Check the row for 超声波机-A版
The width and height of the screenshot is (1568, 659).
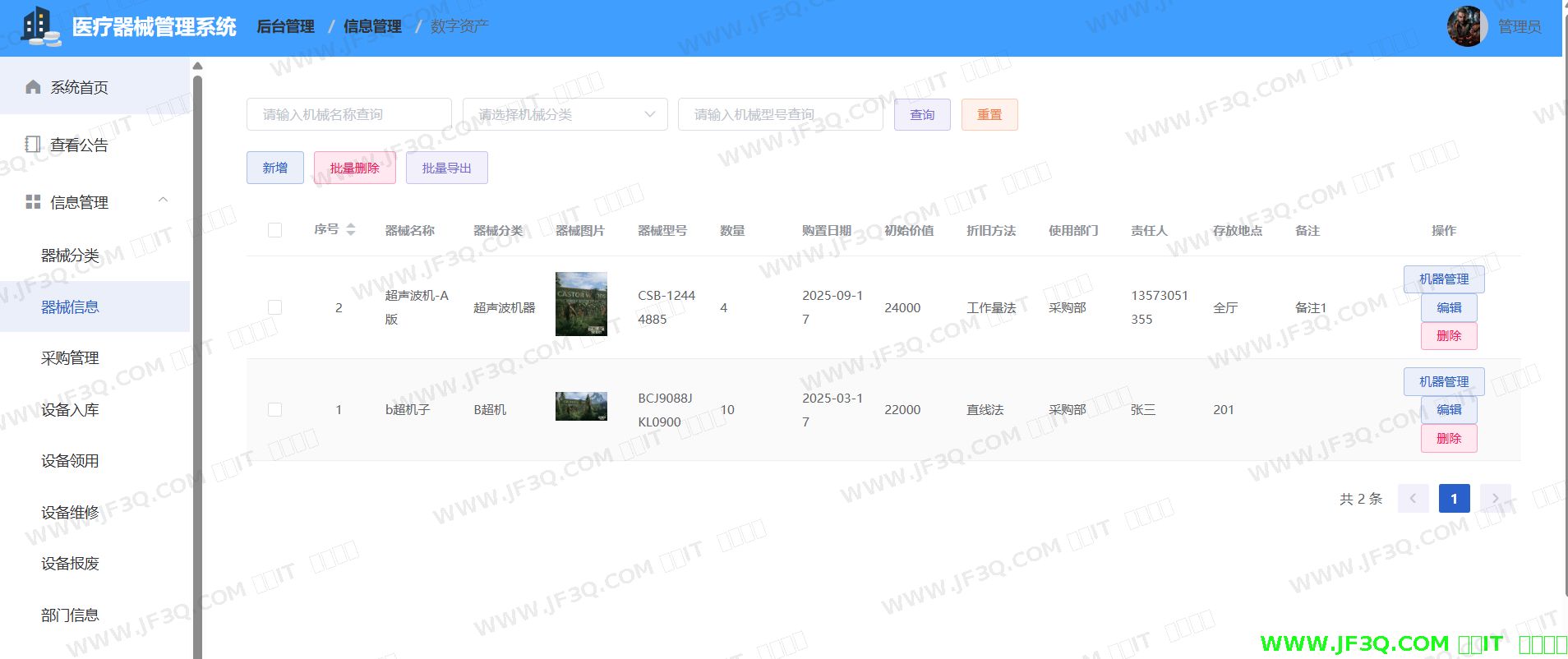274,307
